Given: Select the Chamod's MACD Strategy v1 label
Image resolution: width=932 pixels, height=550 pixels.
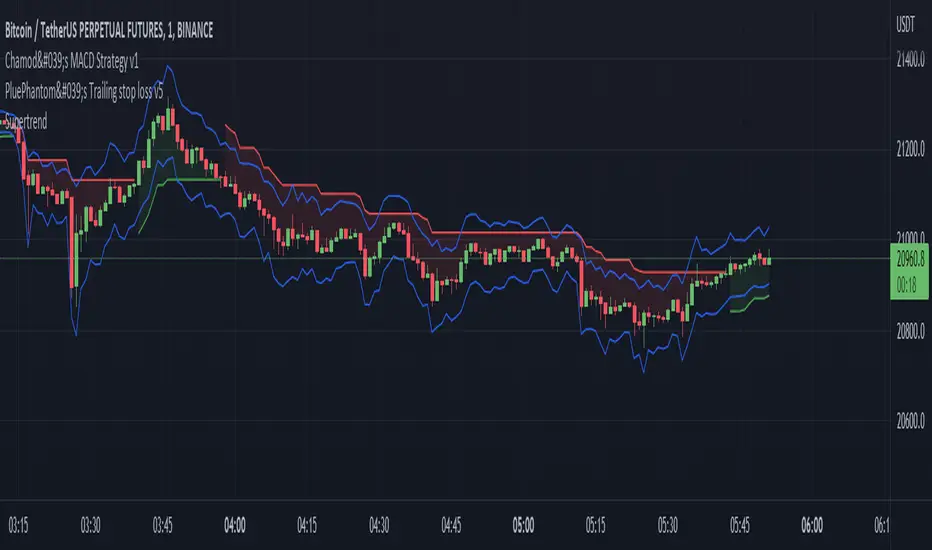Looking at the screenshot, I should (72, 61).
